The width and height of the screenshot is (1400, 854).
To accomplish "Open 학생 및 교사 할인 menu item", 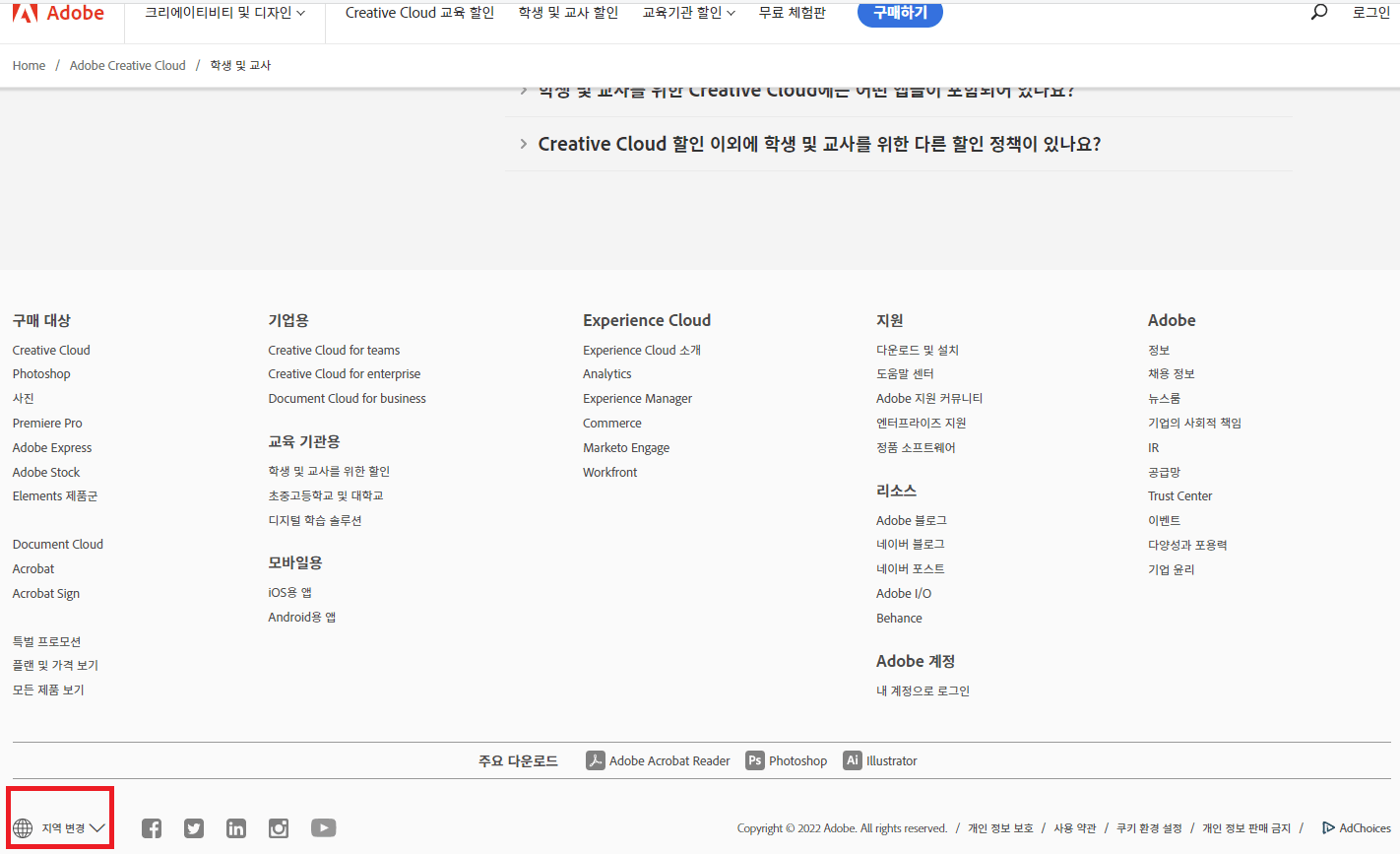I will 569,13.
